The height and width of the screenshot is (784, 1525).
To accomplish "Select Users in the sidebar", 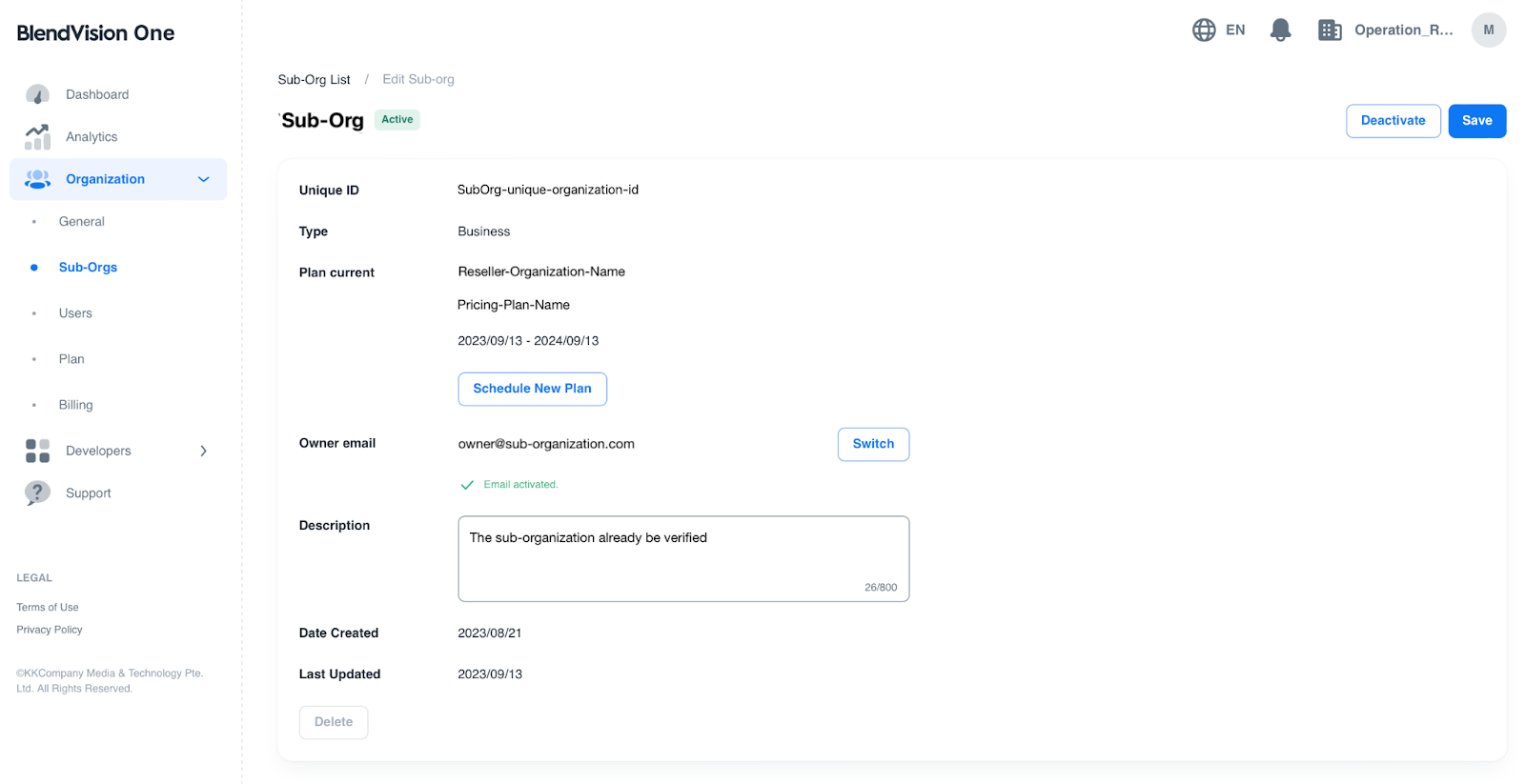I will pos(75,313).
